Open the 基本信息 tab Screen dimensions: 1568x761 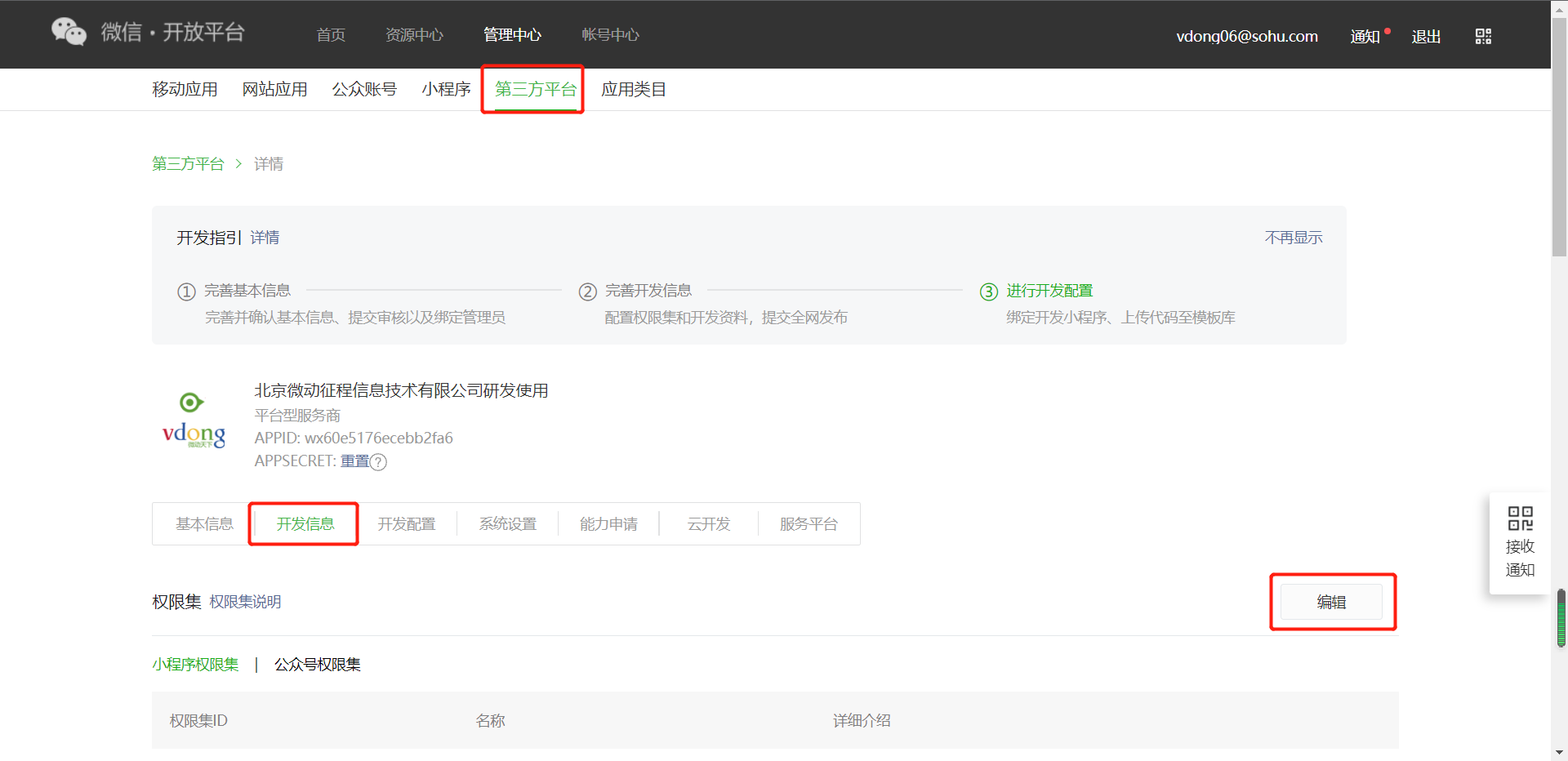coord(204,524)
